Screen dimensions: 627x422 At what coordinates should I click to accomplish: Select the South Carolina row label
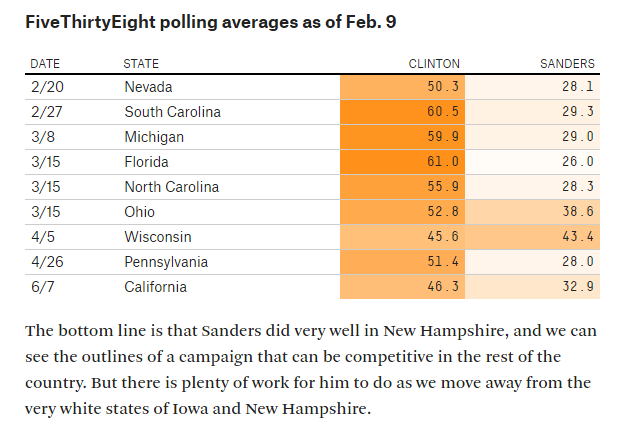[x=172, y=112]
